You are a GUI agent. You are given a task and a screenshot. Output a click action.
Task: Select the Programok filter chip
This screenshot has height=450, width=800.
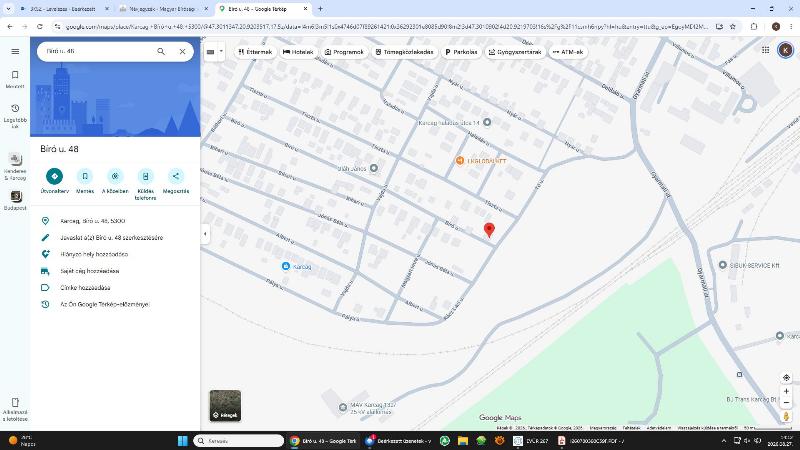pyautogui.click(x=344, y=52)
